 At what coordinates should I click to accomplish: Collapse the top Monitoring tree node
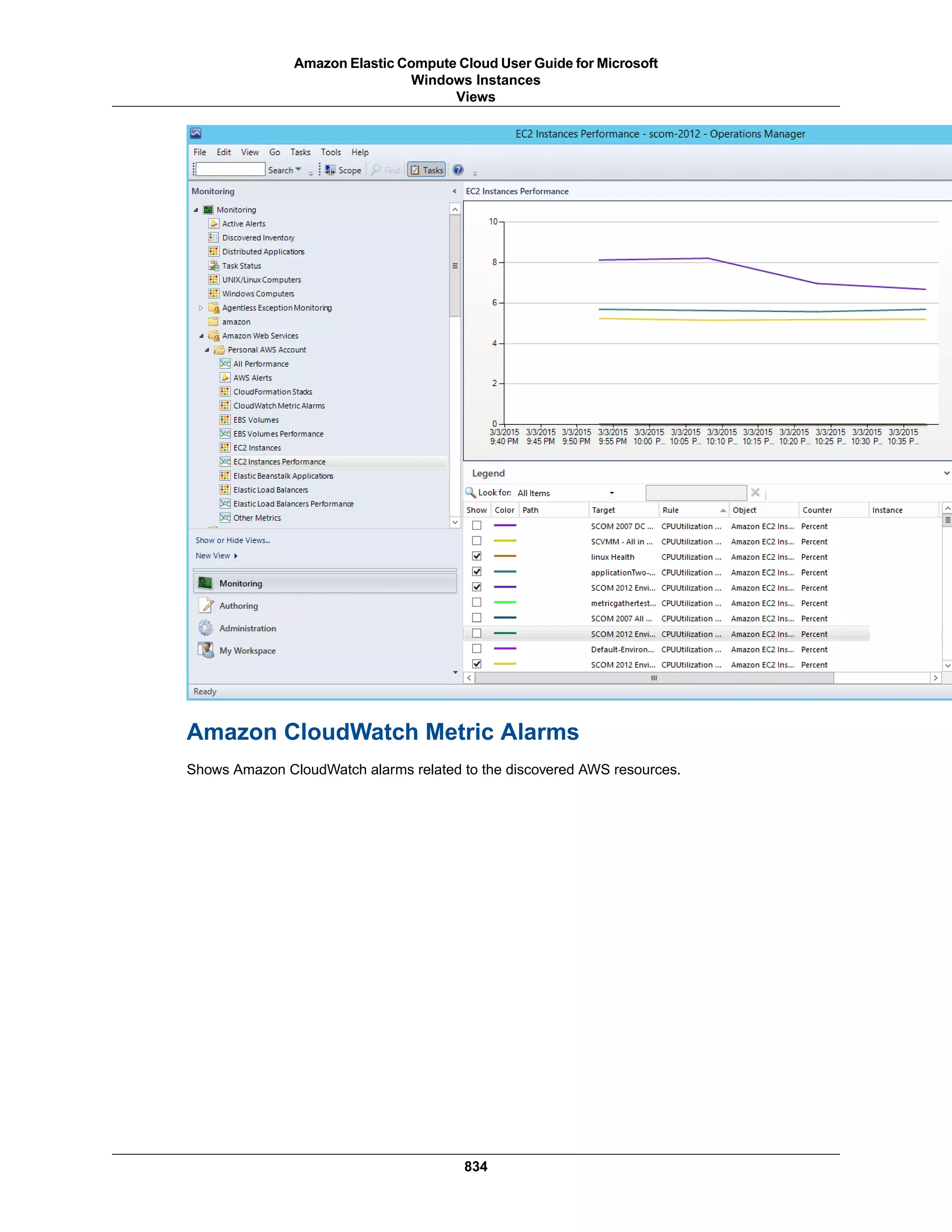coord(196,210)
